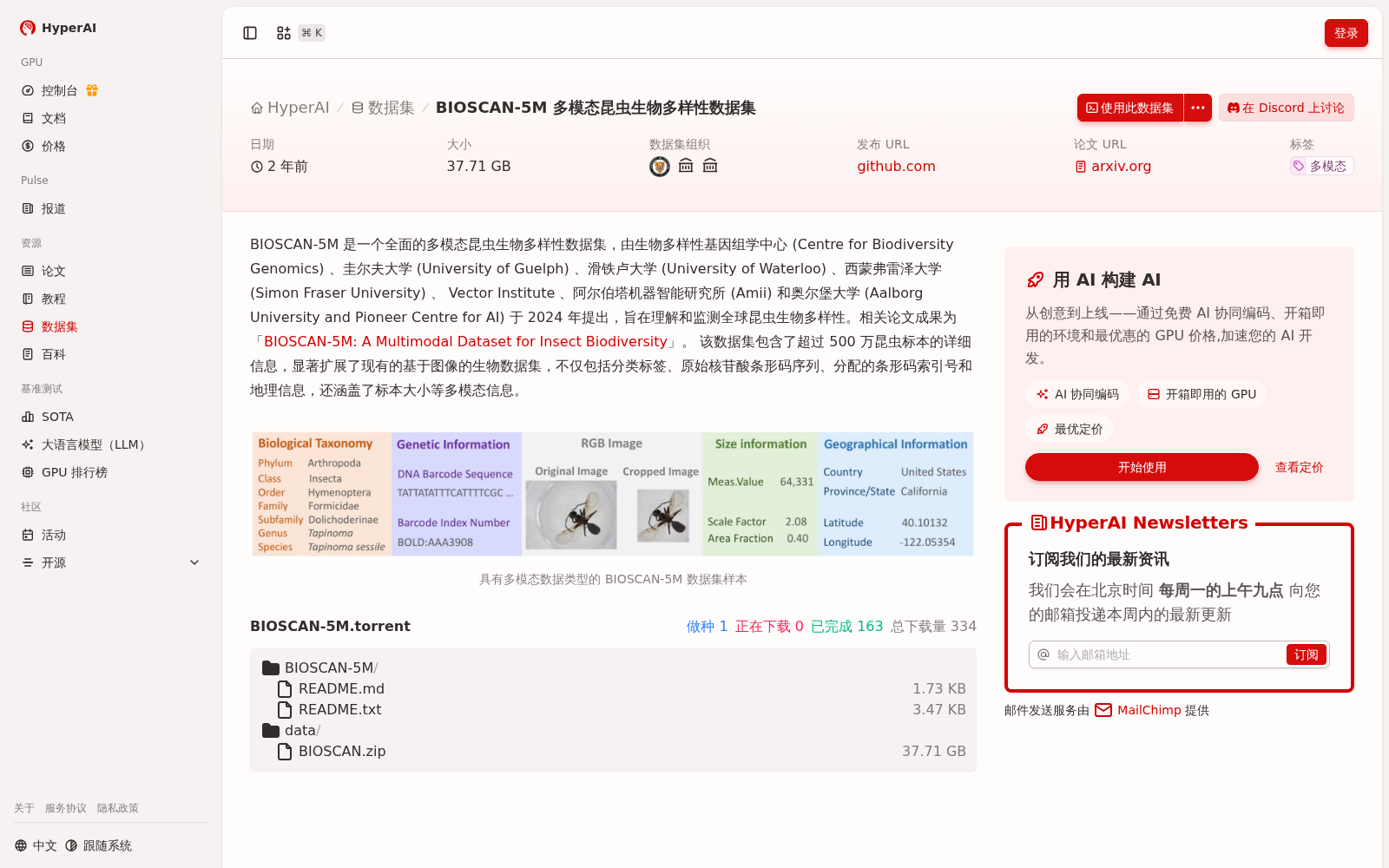Click 在 Discord 上讨论 button
1389x868 pixels.
(x=1286, y=108)
